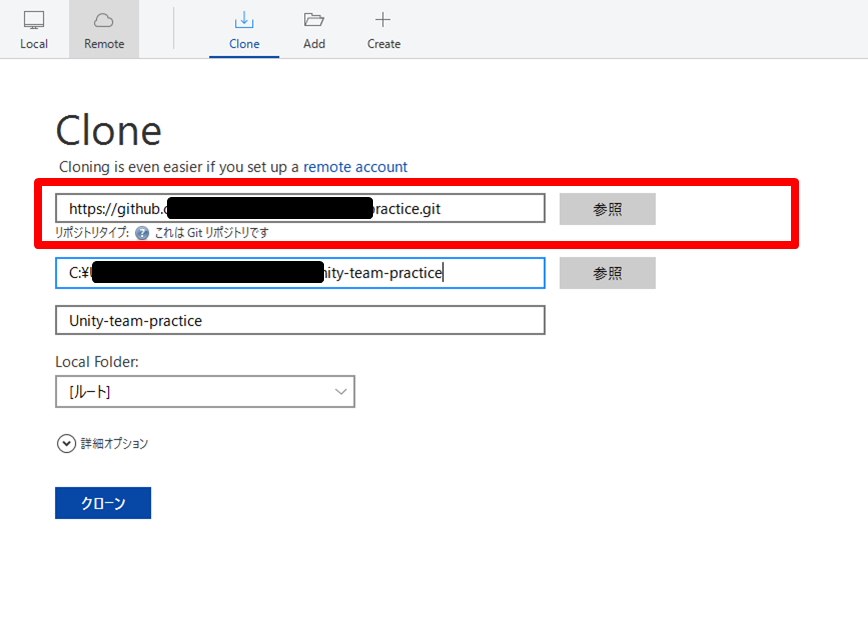This screenshot has height=638, width=868.
Task: Click the remote account link
Action: pos(355,167)
